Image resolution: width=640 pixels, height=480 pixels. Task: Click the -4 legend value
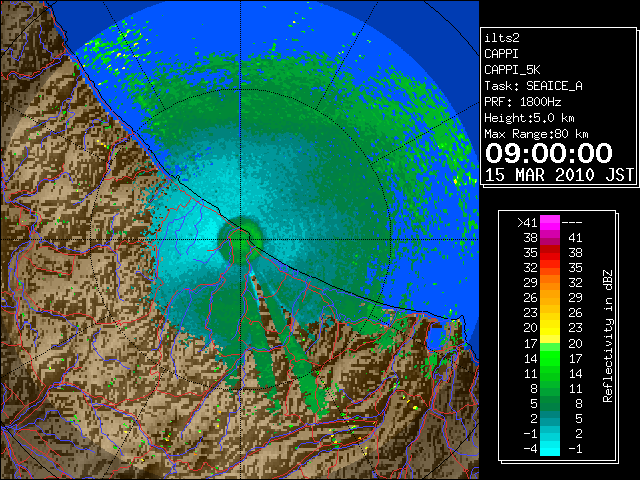[x=530, y=449]
